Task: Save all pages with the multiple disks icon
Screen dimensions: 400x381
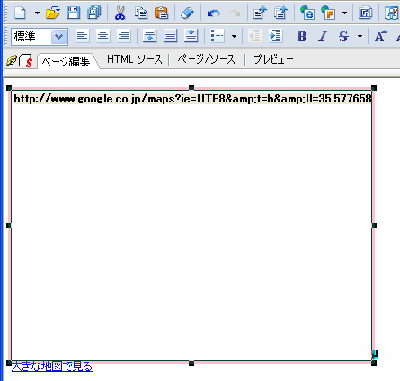Action: [x=94, y=13]
